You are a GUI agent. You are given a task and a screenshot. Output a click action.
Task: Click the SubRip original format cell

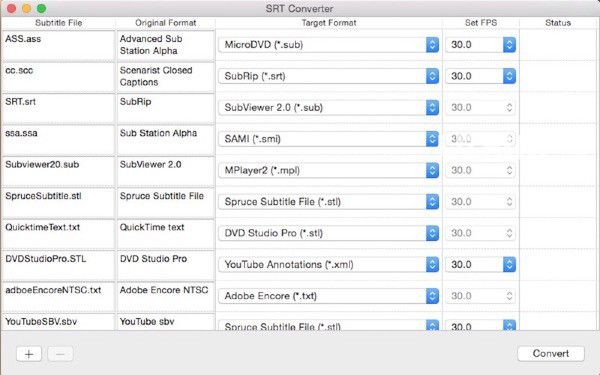click(165, 108)
